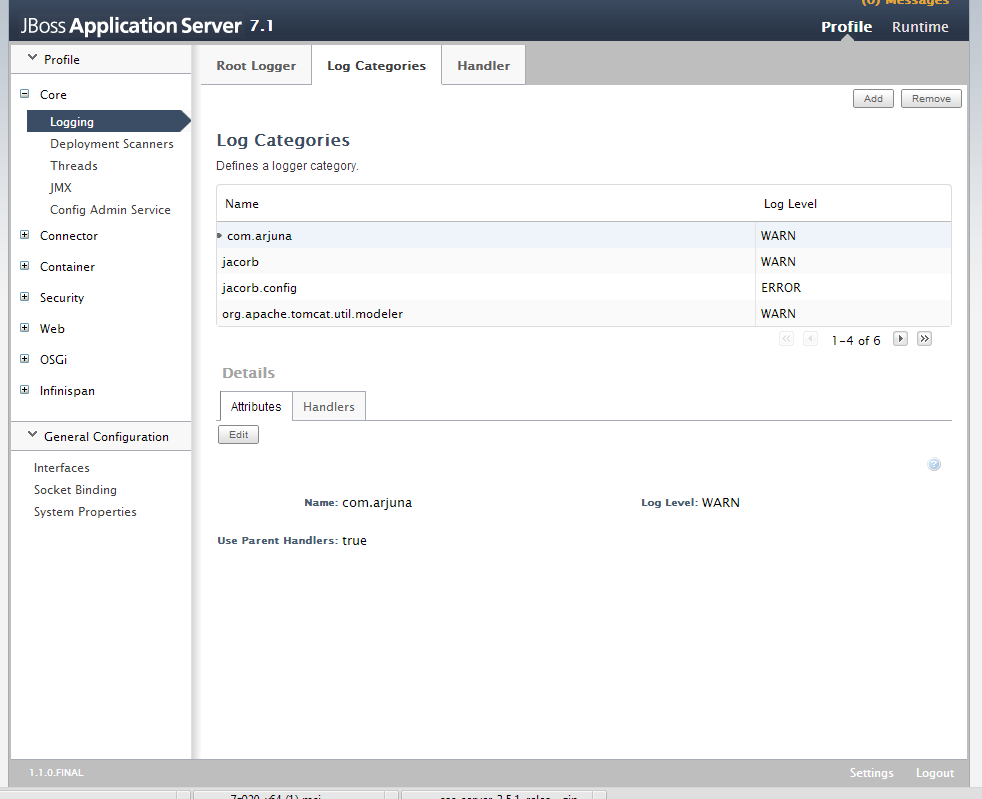Image resolution: width=982 pixels, height=799 pixels.
Task: Click the previous page arrow icon
Action: pyautogui.click(x=810, y=339)
